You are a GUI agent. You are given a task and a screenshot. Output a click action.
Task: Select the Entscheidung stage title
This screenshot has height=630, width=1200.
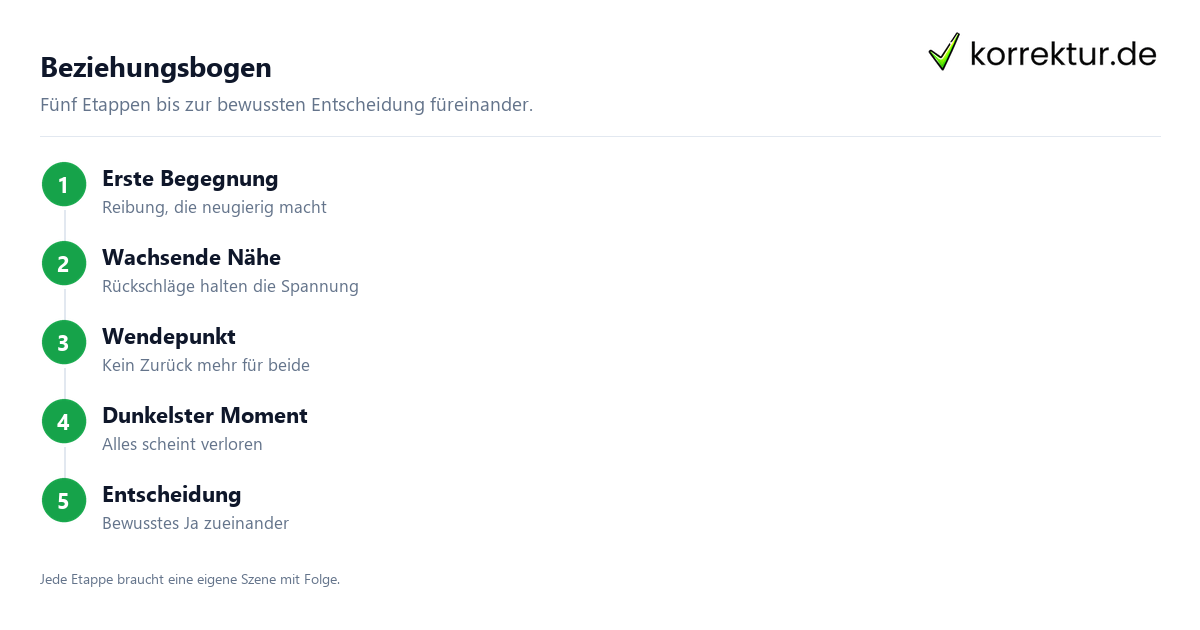click(x=172, y=495)
